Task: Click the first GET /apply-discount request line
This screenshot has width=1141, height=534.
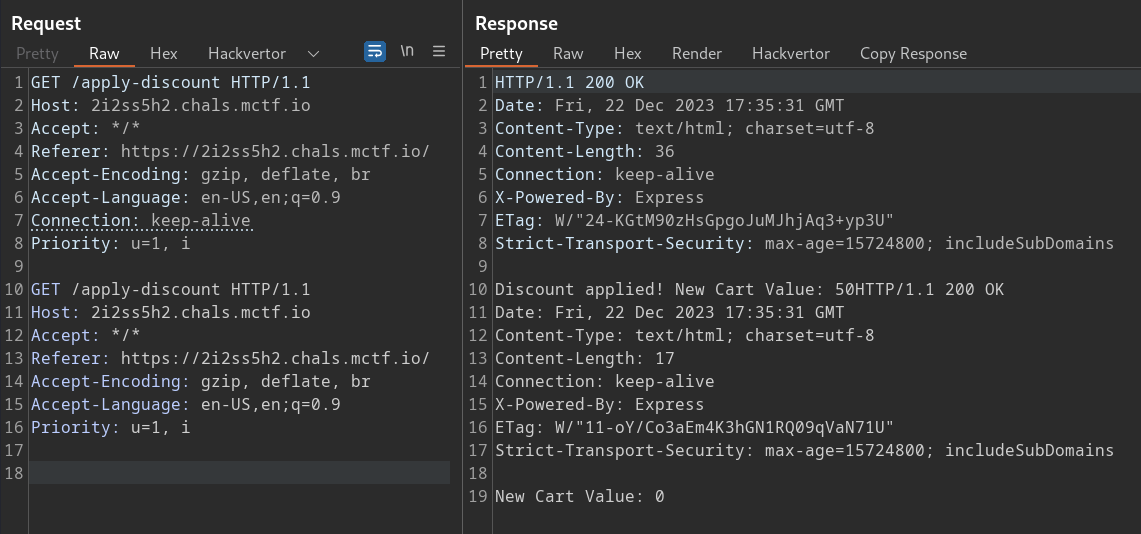Action: [170, 82]
